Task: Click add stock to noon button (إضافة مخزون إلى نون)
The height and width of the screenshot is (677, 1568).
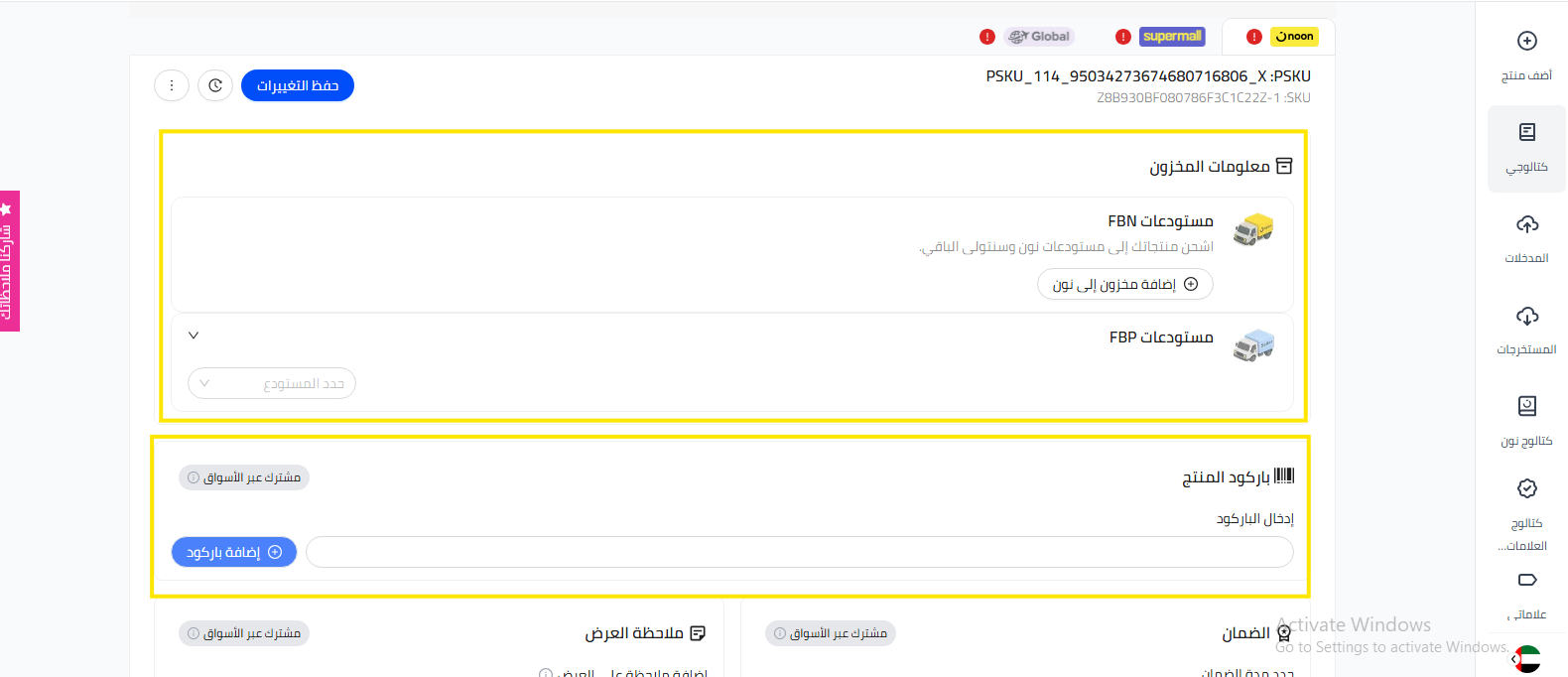Action: pyautogui.click(x=1125, y=284)
